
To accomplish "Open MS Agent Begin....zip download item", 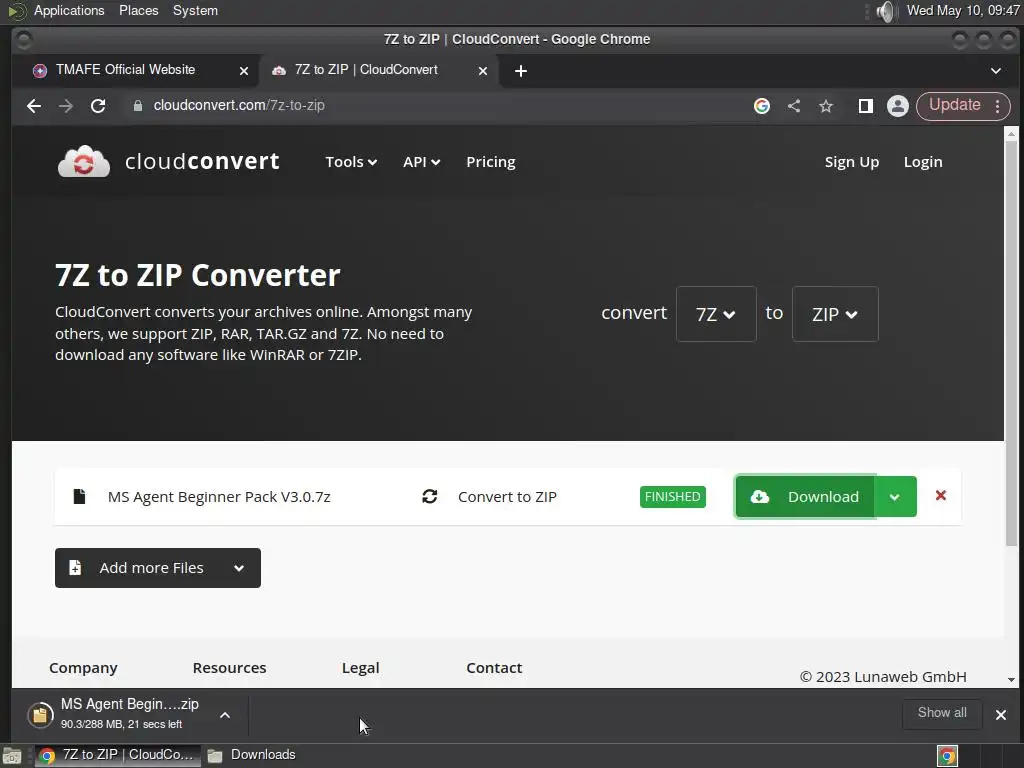I will click(x=129, y=713).
